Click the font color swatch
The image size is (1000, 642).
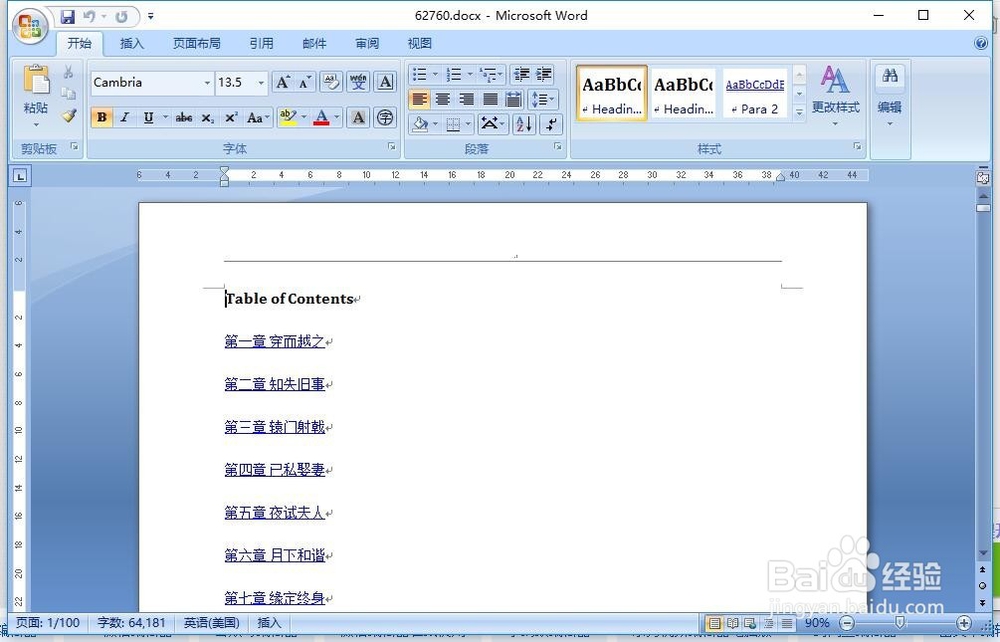pyautogui.click(x=322, y=117)
